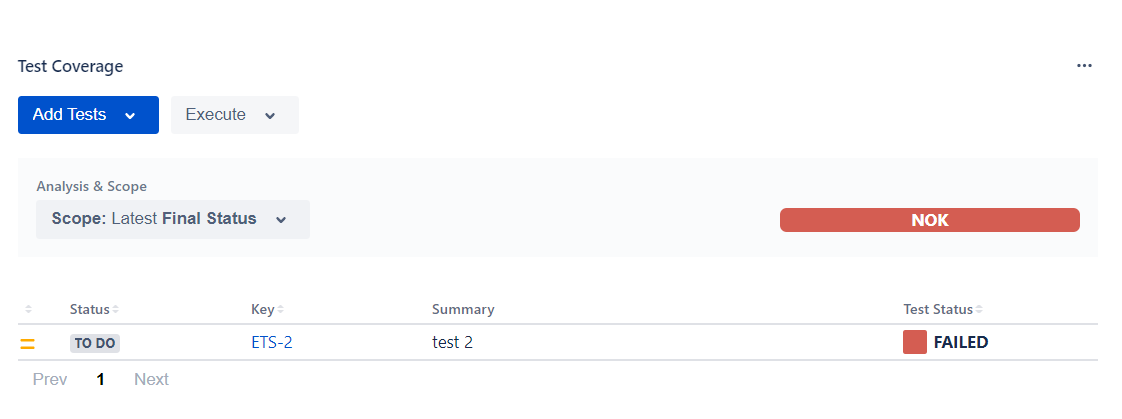Screen dimensions: 1122x419
Task: Go to the Prev page
Action: 50,380
